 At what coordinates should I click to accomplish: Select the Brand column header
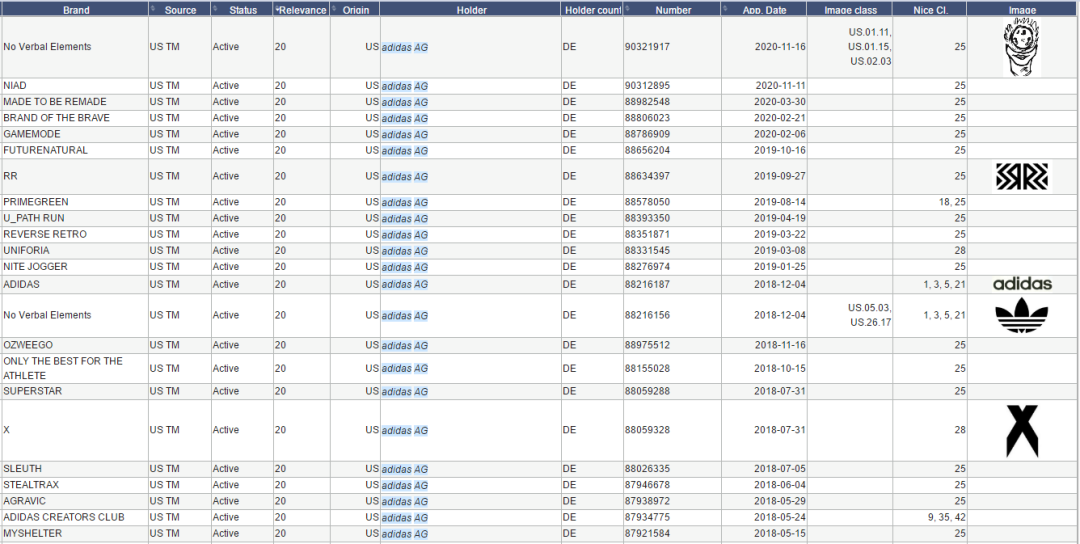(x=74, y=10)
